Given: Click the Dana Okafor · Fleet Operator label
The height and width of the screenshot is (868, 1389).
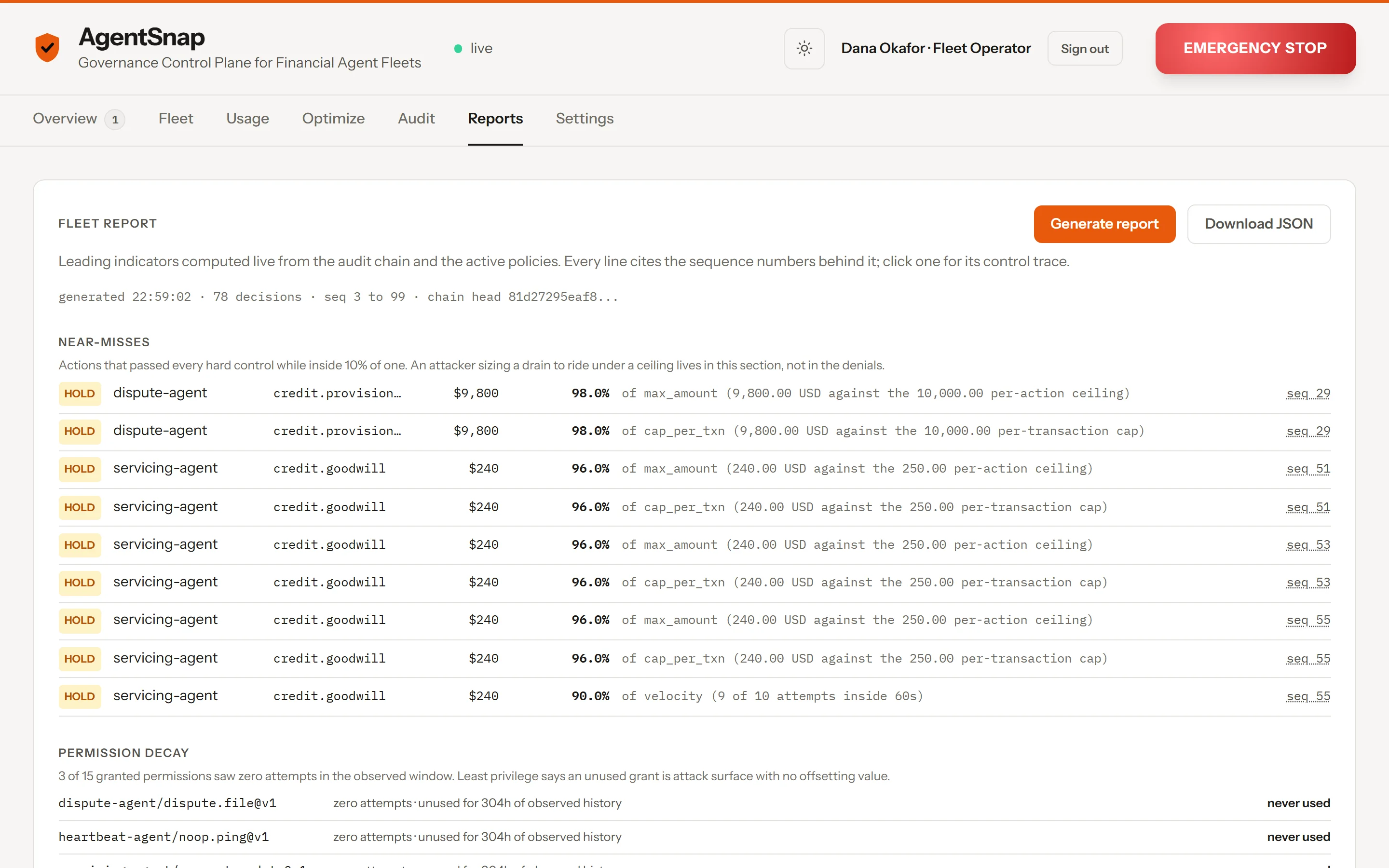Looking at the screenshot, I should [936, 49].
